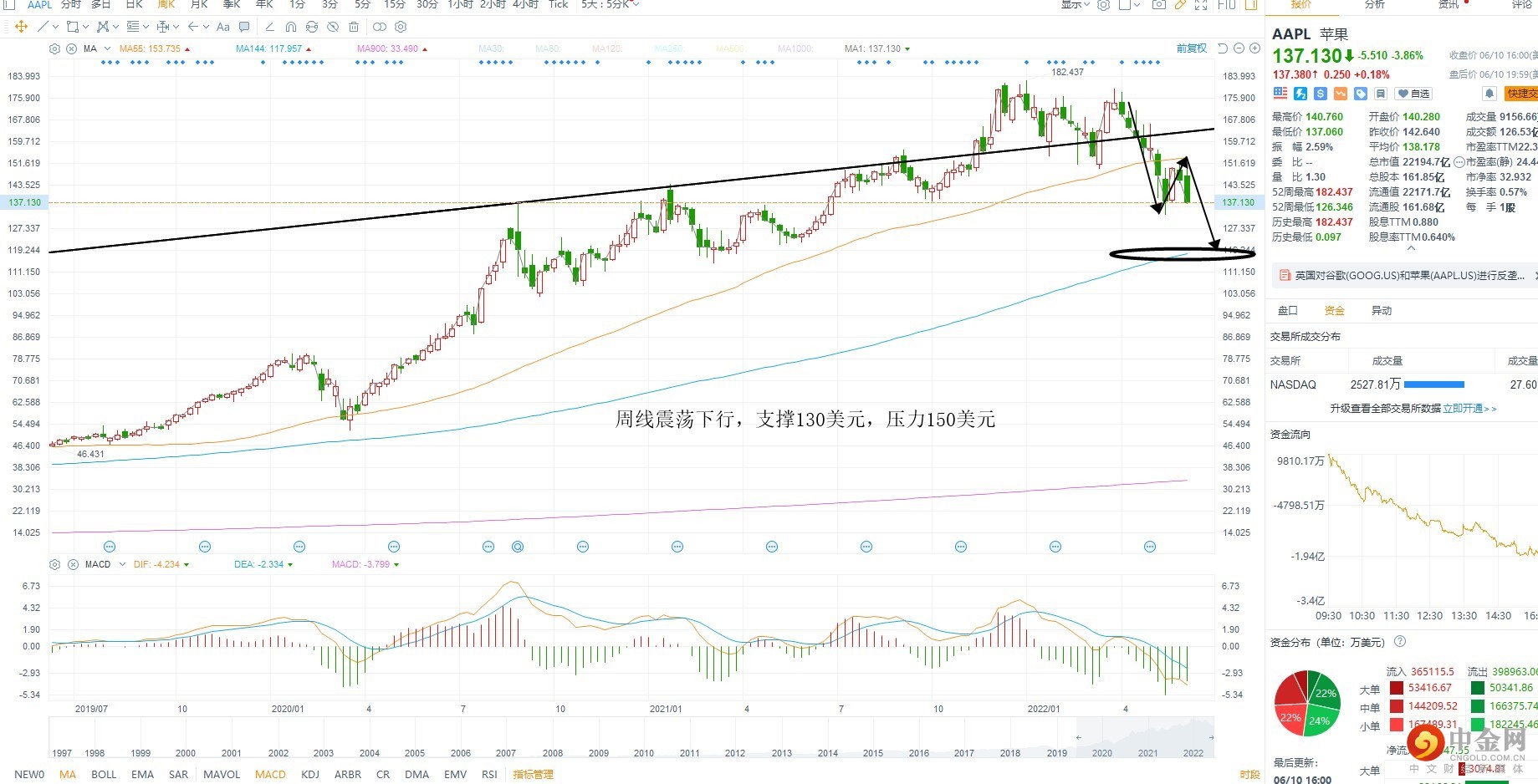Click the 快捷交易 orange button
Screen dimensions: 1538x784
tap(1521, 94)
